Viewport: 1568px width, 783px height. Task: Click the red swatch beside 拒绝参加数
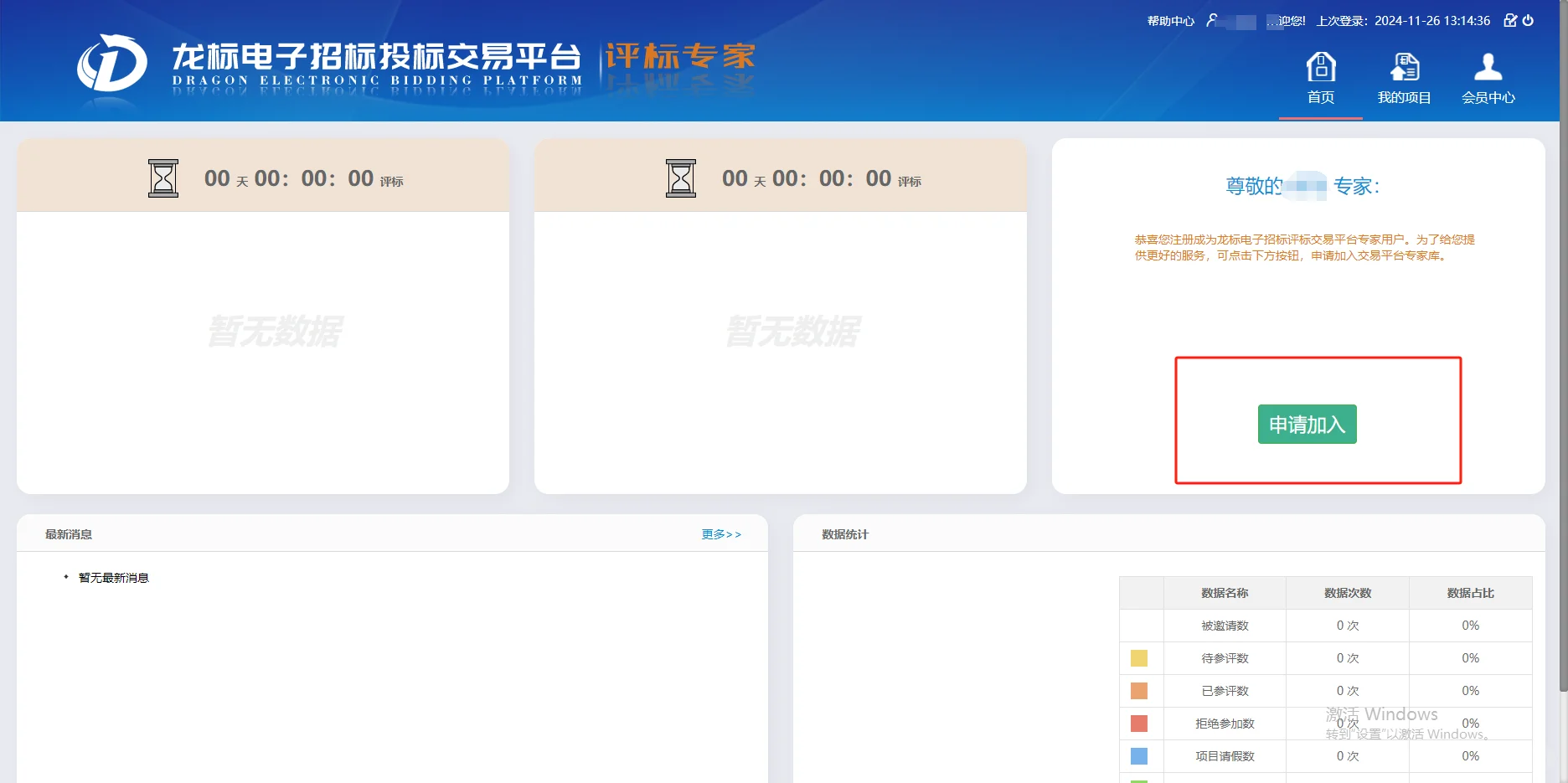1139,724
